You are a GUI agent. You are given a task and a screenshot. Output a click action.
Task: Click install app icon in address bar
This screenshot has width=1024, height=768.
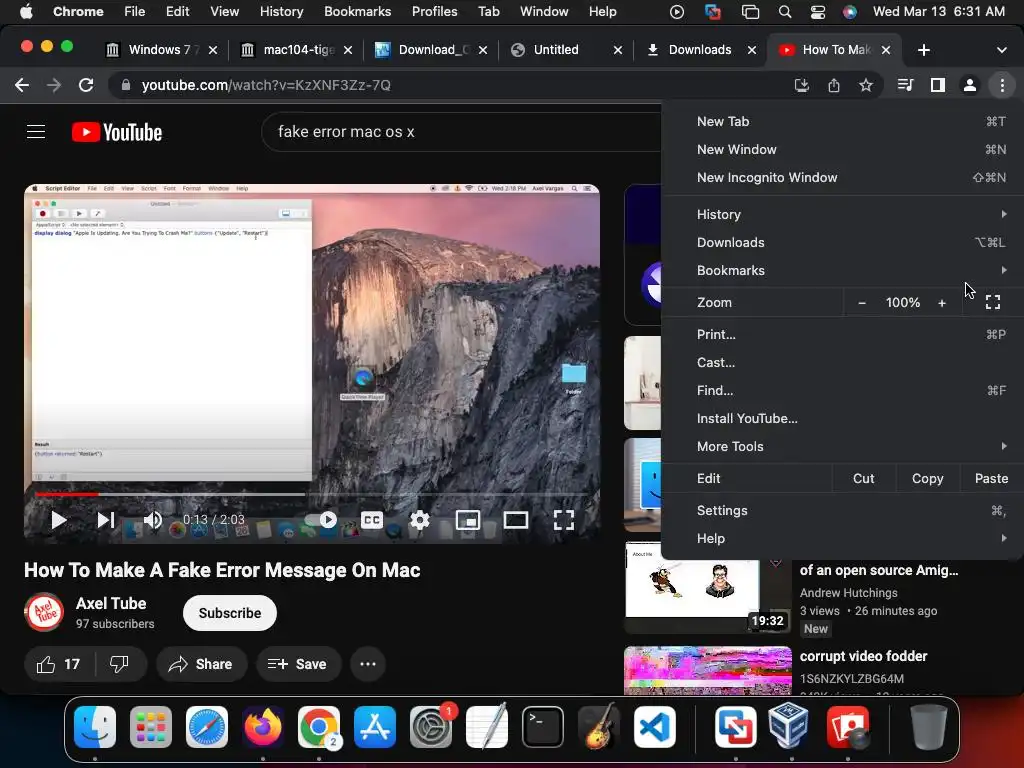(x=802, y=85)
